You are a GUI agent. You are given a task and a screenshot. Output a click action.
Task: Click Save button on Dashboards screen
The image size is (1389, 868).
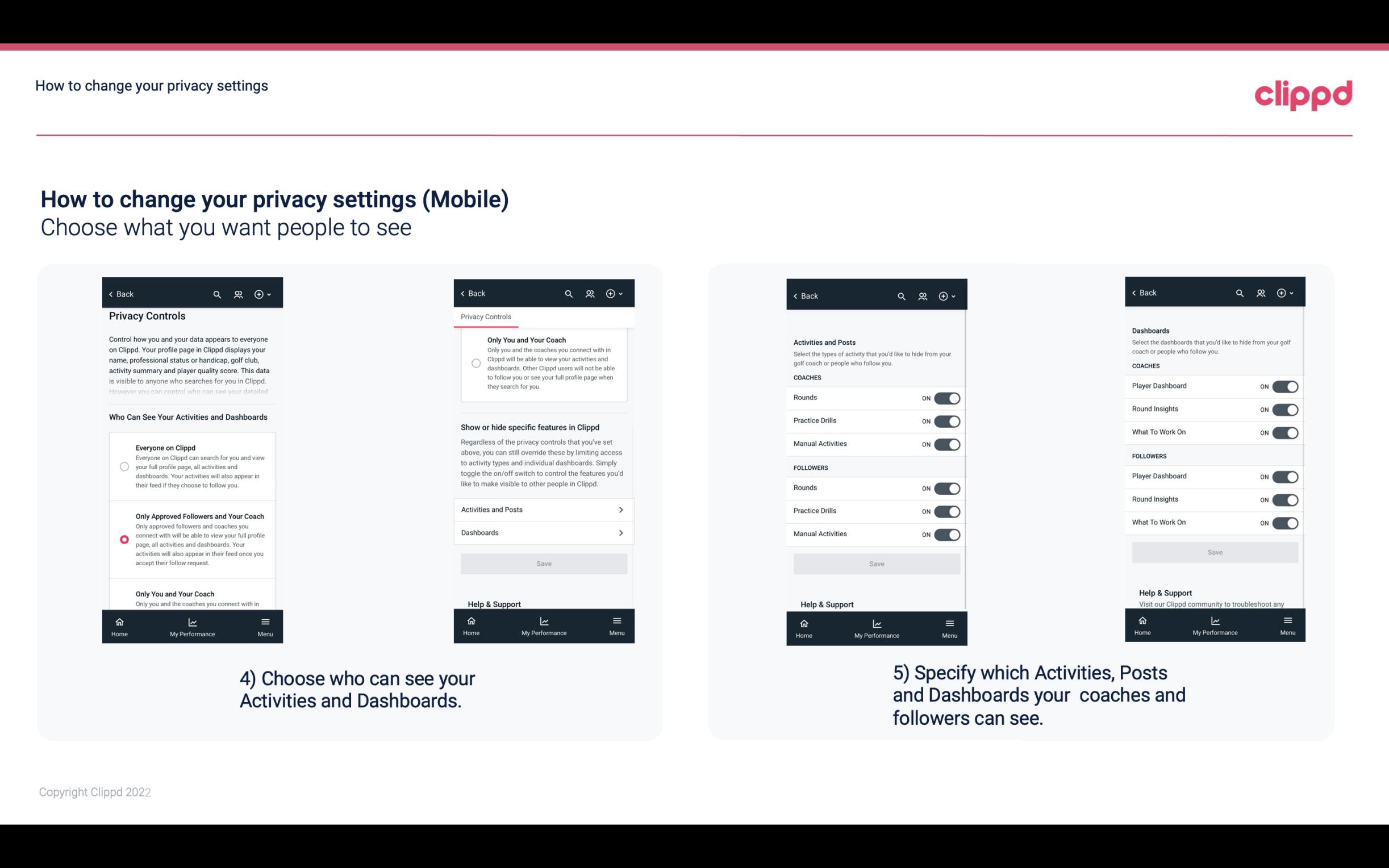(1215, 552)
